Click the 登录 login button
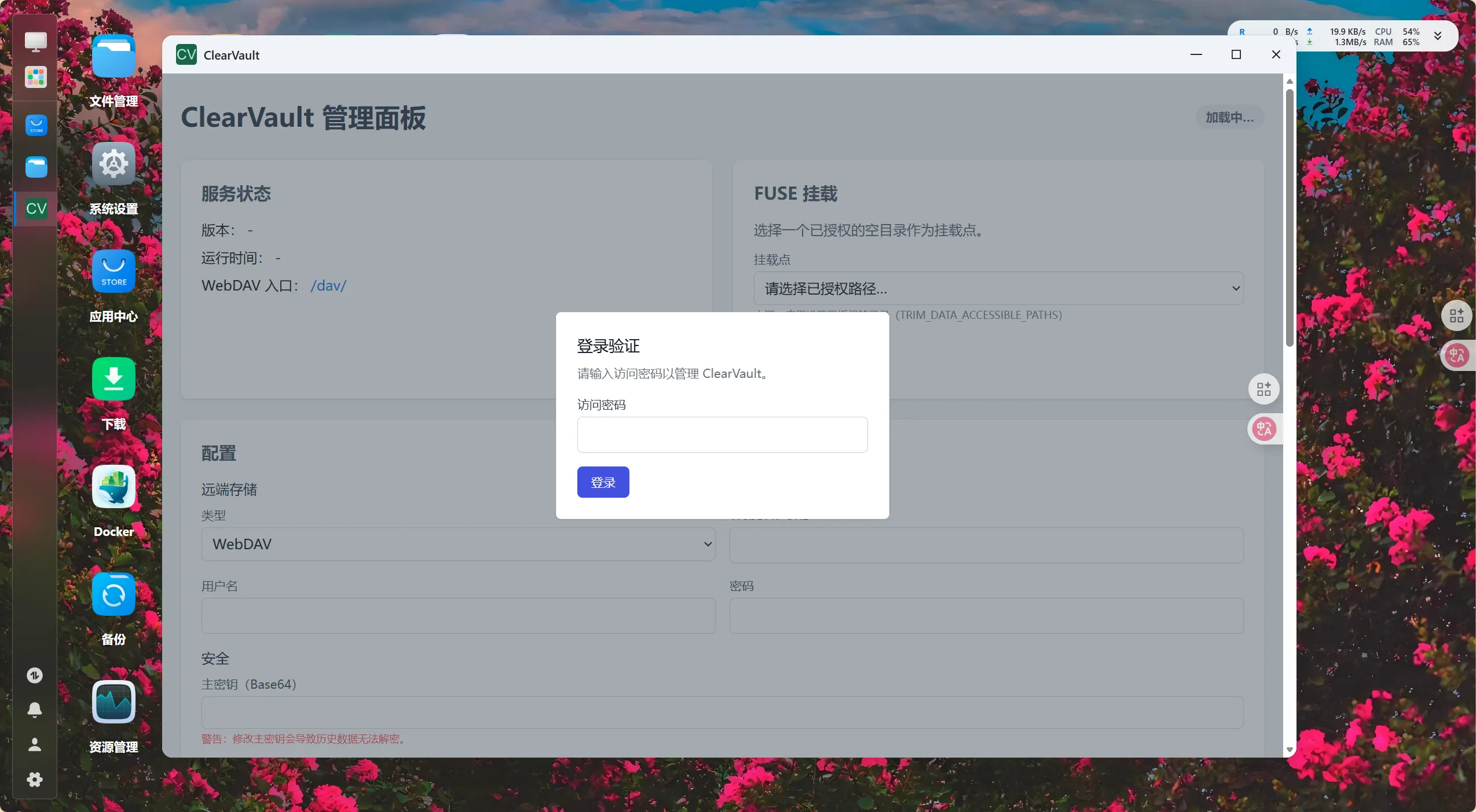Image resolution: width=1476 pixels, height=812 pixels. click(x=603, y=482)
